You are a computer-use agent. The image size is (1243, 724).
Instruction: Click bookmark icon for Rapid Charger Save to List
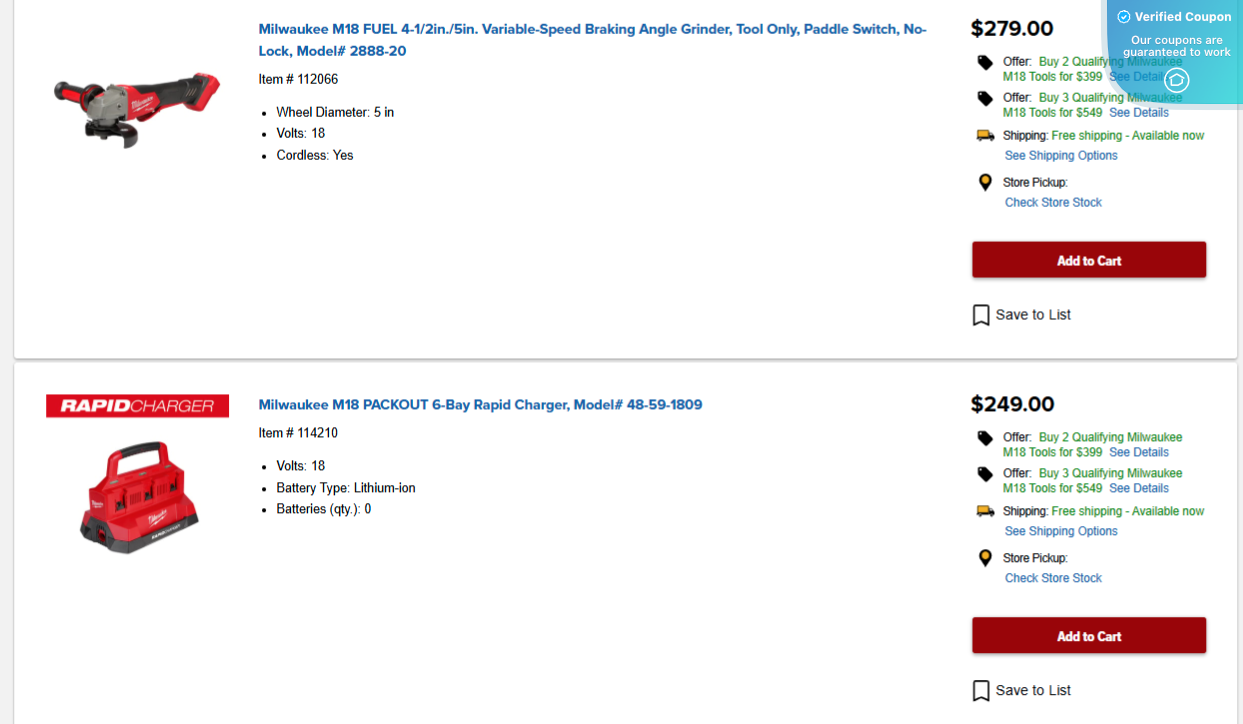click(981, 691)
